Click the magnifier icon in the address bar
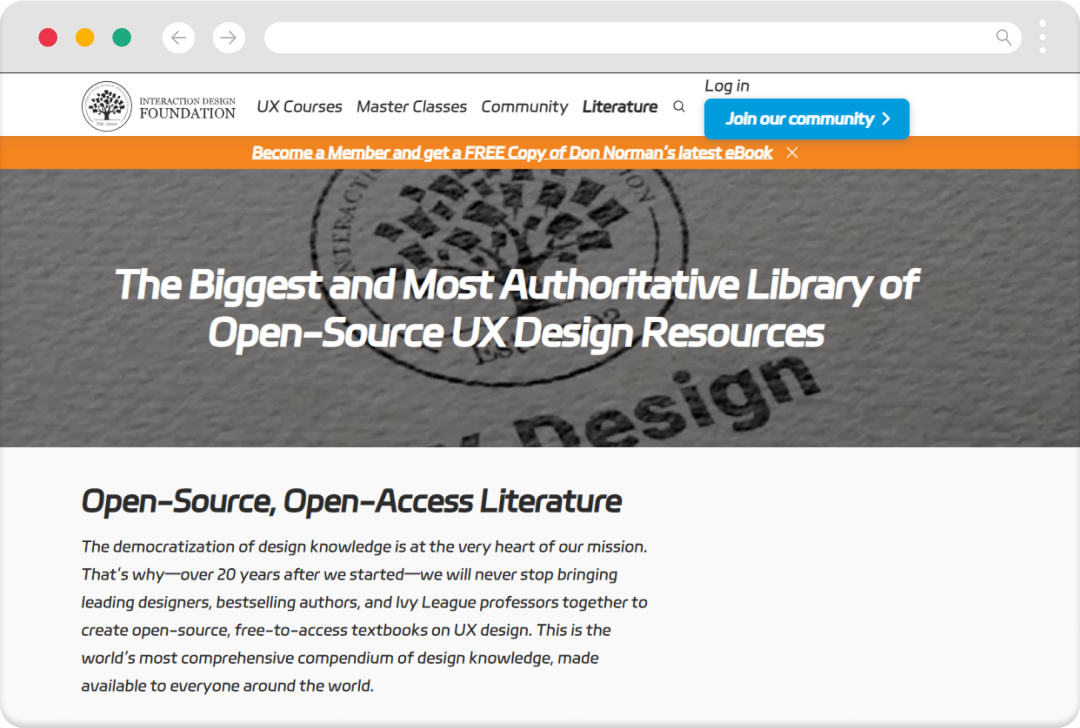Screen dimensions: 1080x728 (x=1004, y=37)
